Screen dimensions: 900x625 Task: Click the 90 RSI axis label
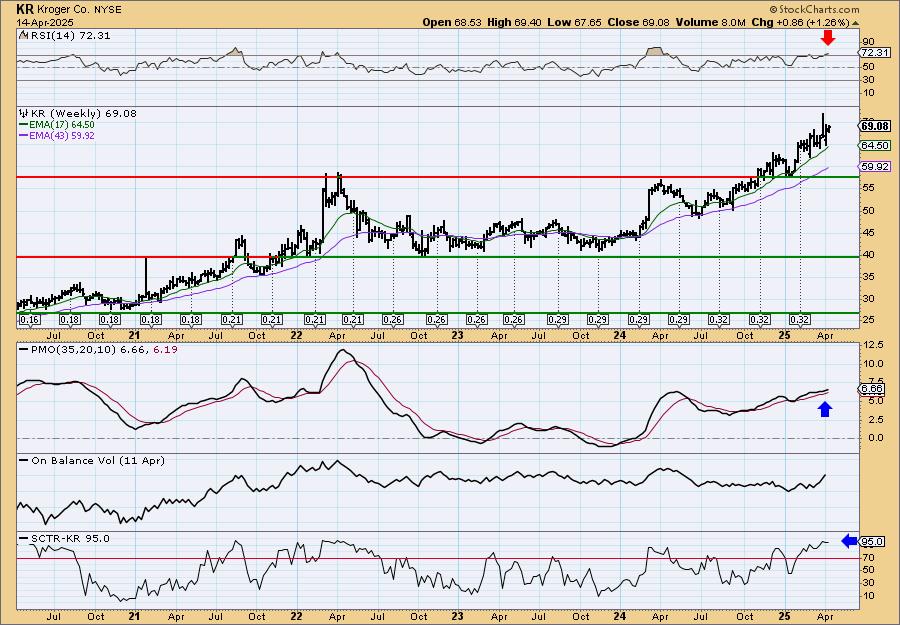[x=868, y=42]
